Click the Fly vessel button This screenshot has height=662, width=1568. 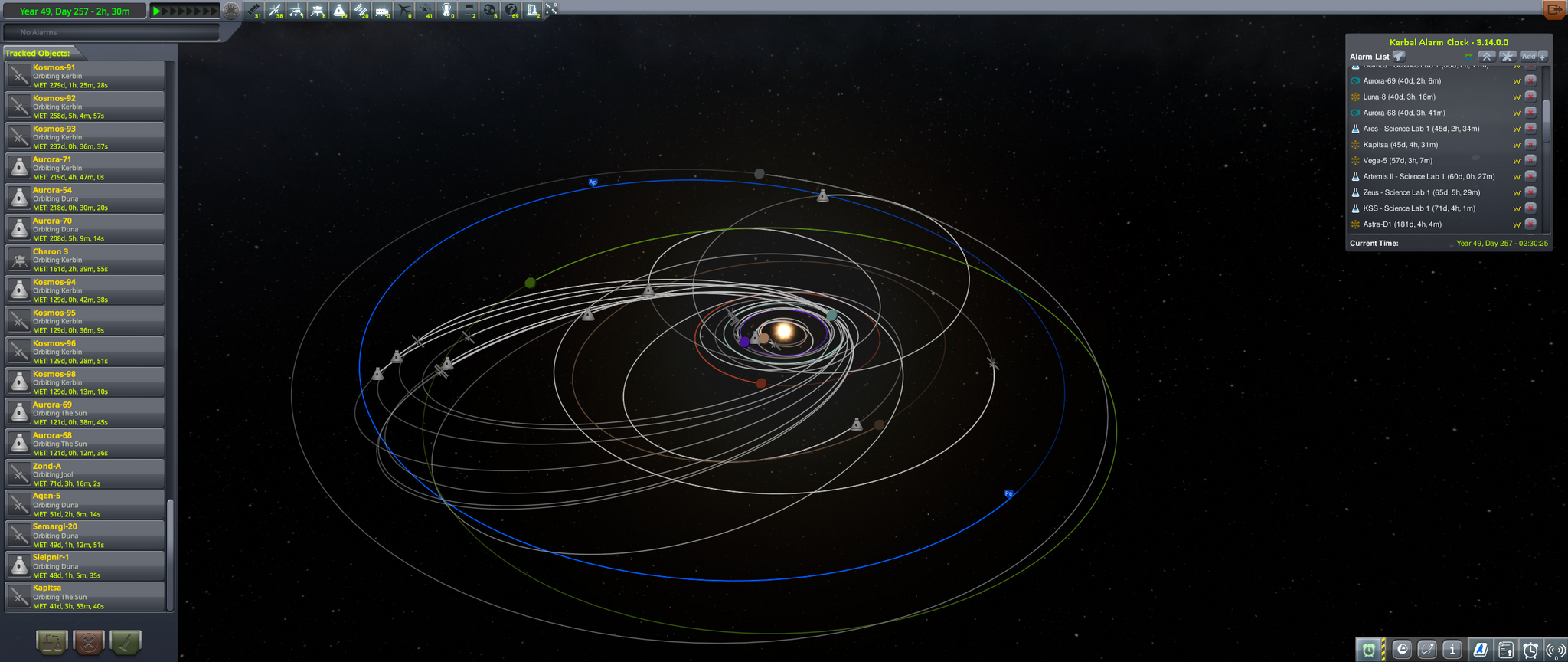(x=126, y=642)
